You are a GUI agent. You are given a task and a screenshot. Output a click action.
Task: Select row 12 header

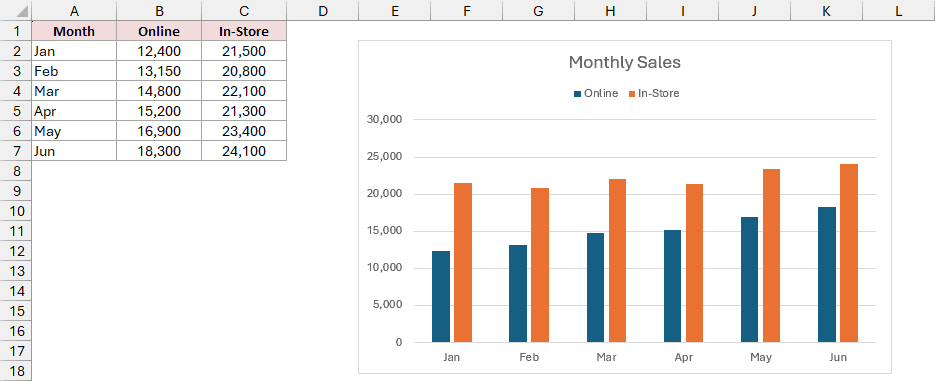coord(16,251)
